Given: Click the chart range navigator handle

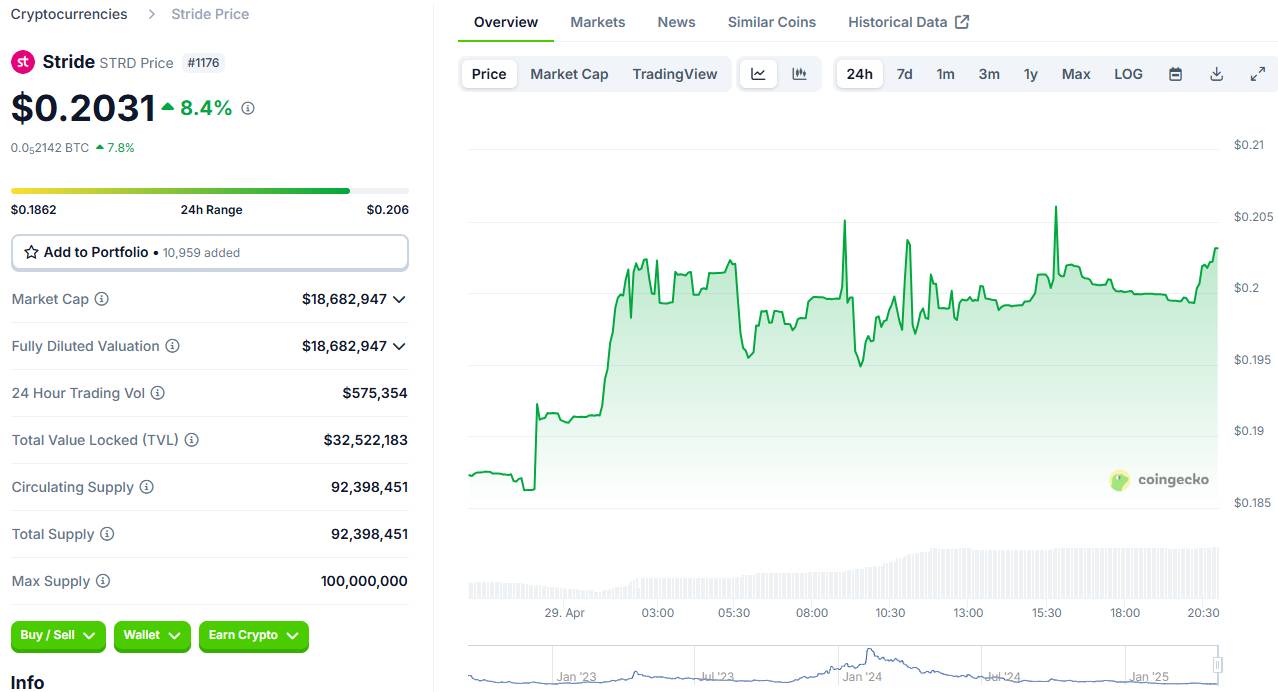Looking at the screenshot, I should [x=1217, y=664].
